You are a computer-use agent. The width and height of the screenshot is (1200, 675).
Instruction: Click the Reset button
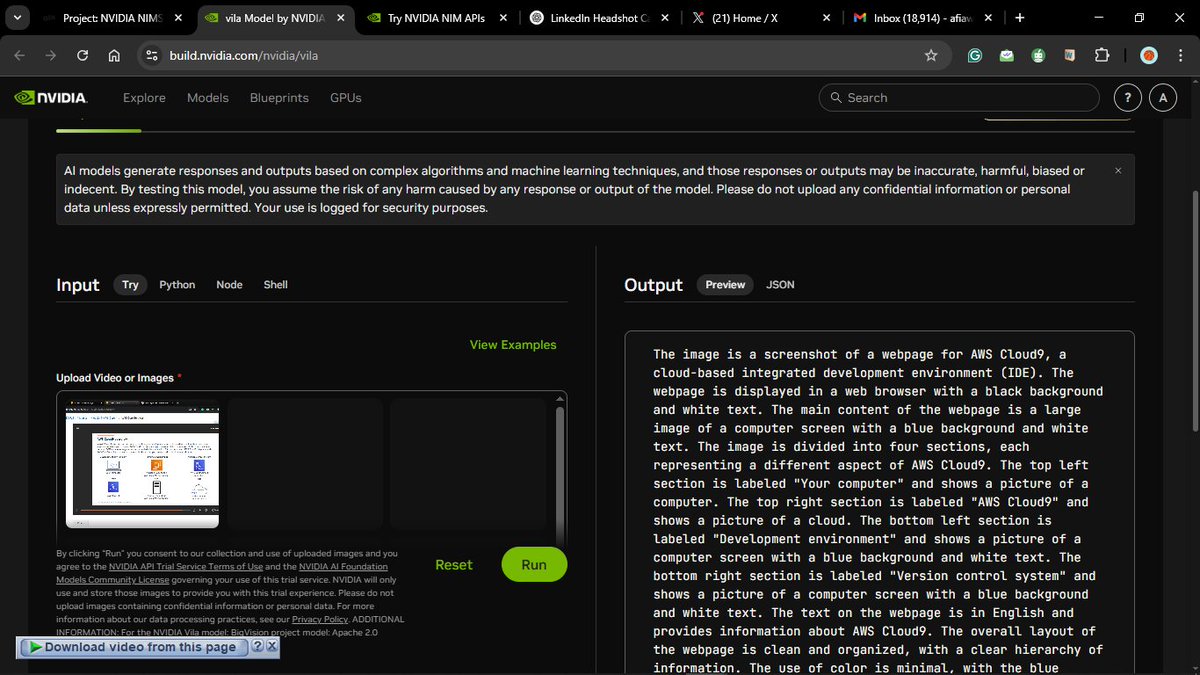pos(454,565)
